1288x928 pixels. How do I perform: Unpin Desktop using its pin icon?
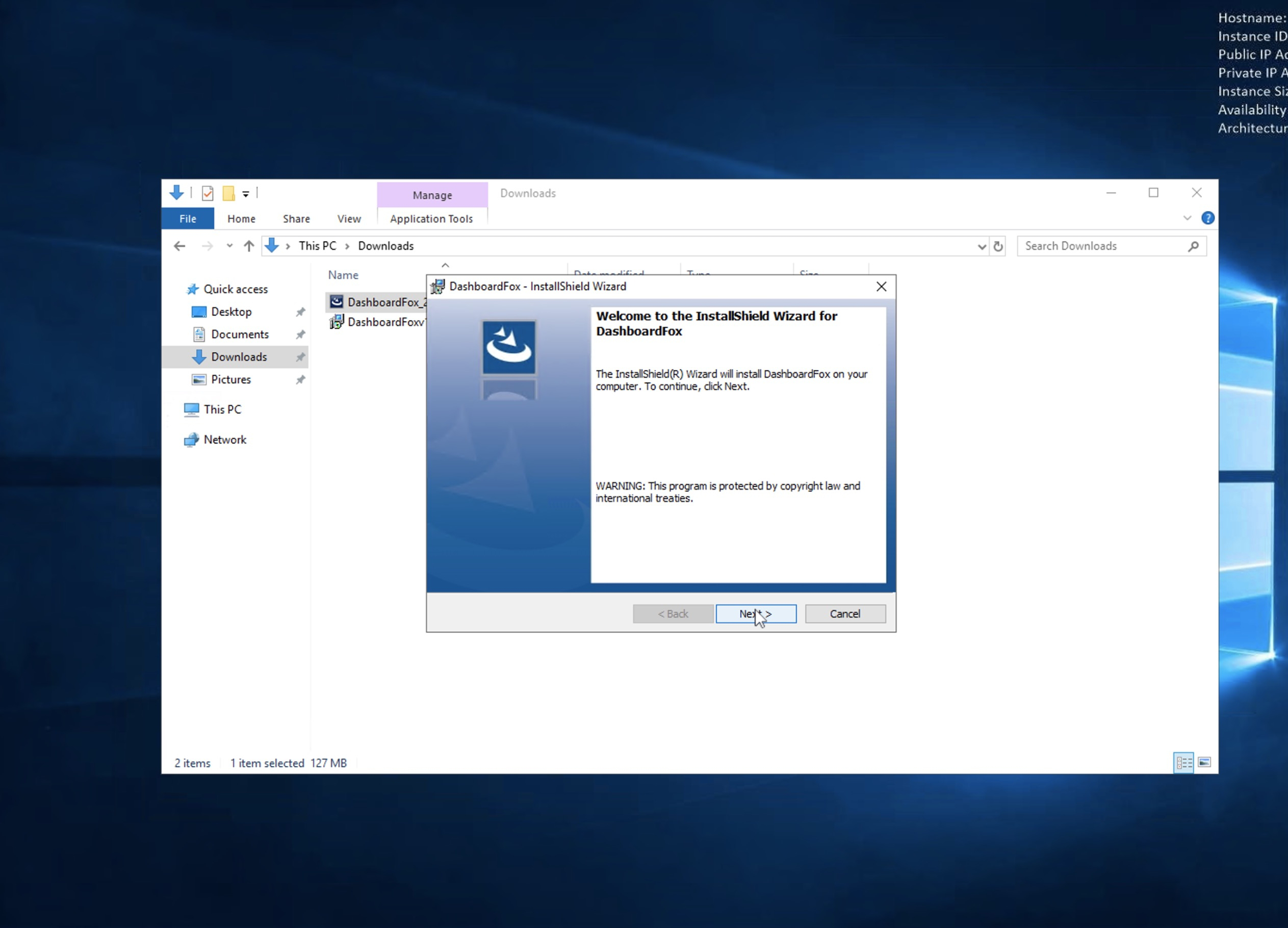point(300,312)
